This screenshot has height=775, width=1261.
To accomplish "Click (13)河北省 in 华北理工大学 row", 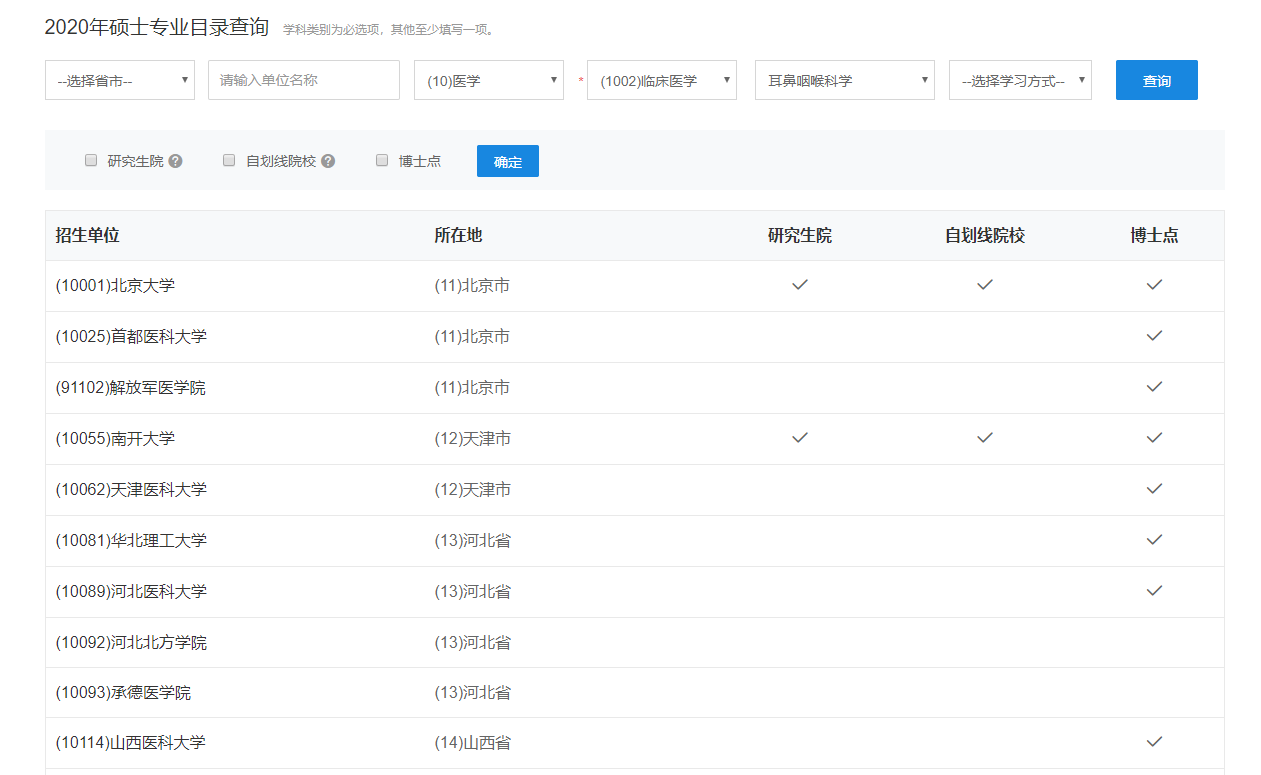I will point(472,541).
